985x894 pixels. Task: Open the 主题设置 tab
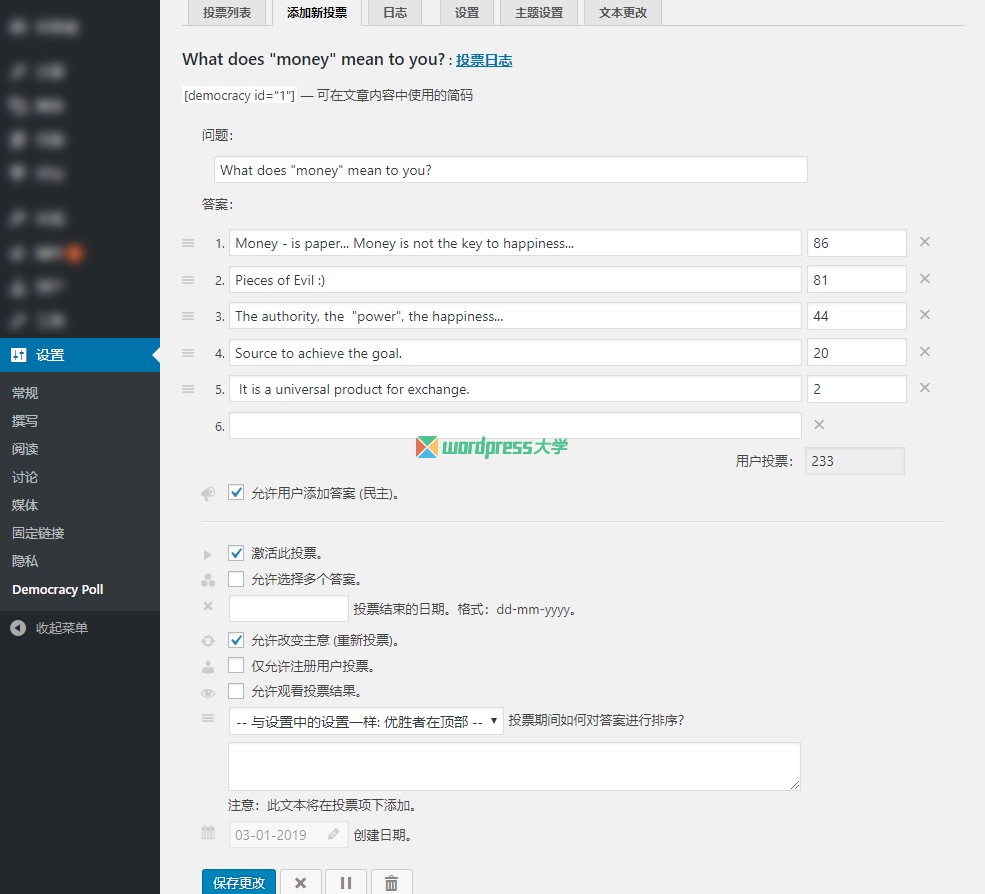pos(539,13)
